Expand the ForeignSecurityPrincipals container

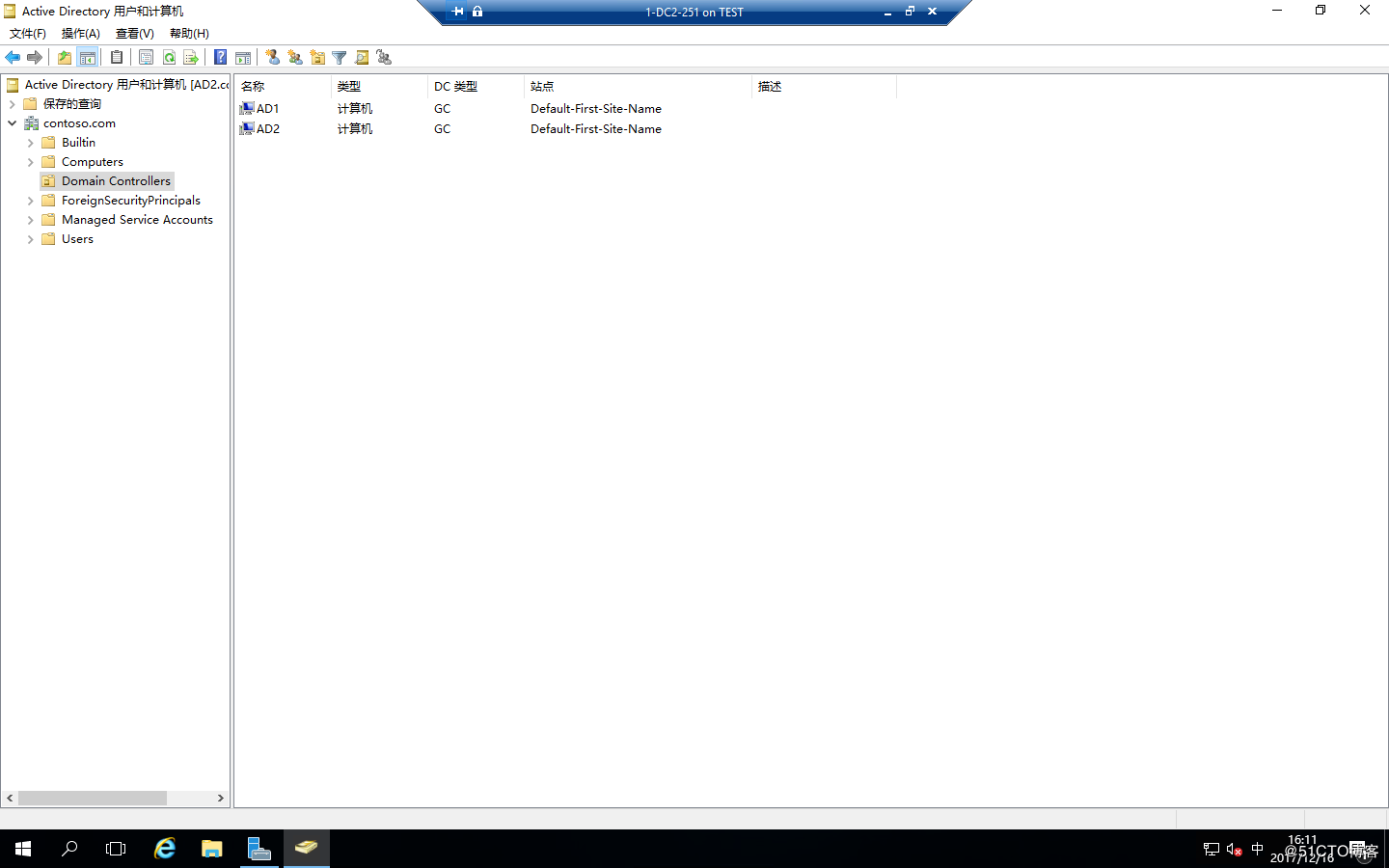coord(30,201)
